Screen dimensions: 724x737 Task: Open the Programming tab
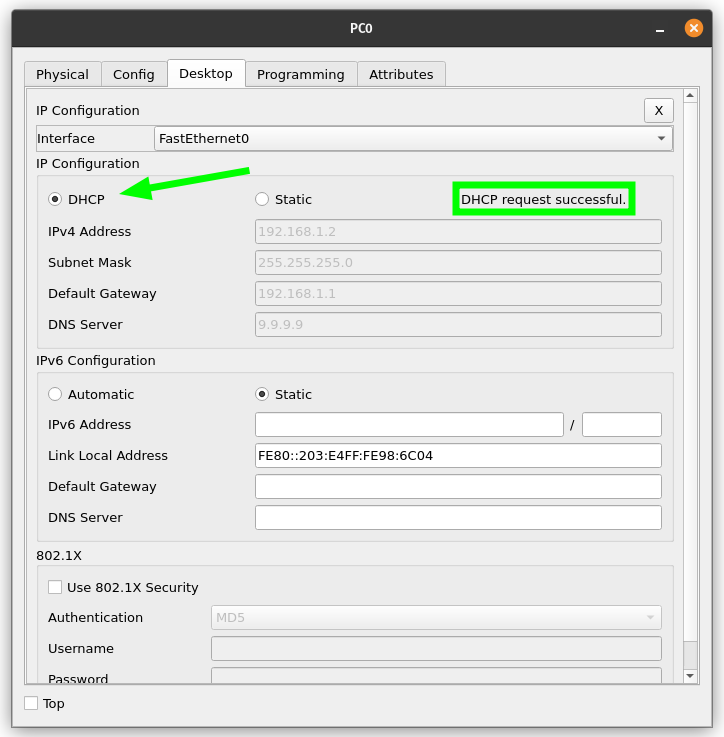pyautogui.click(x=300, y=75)
